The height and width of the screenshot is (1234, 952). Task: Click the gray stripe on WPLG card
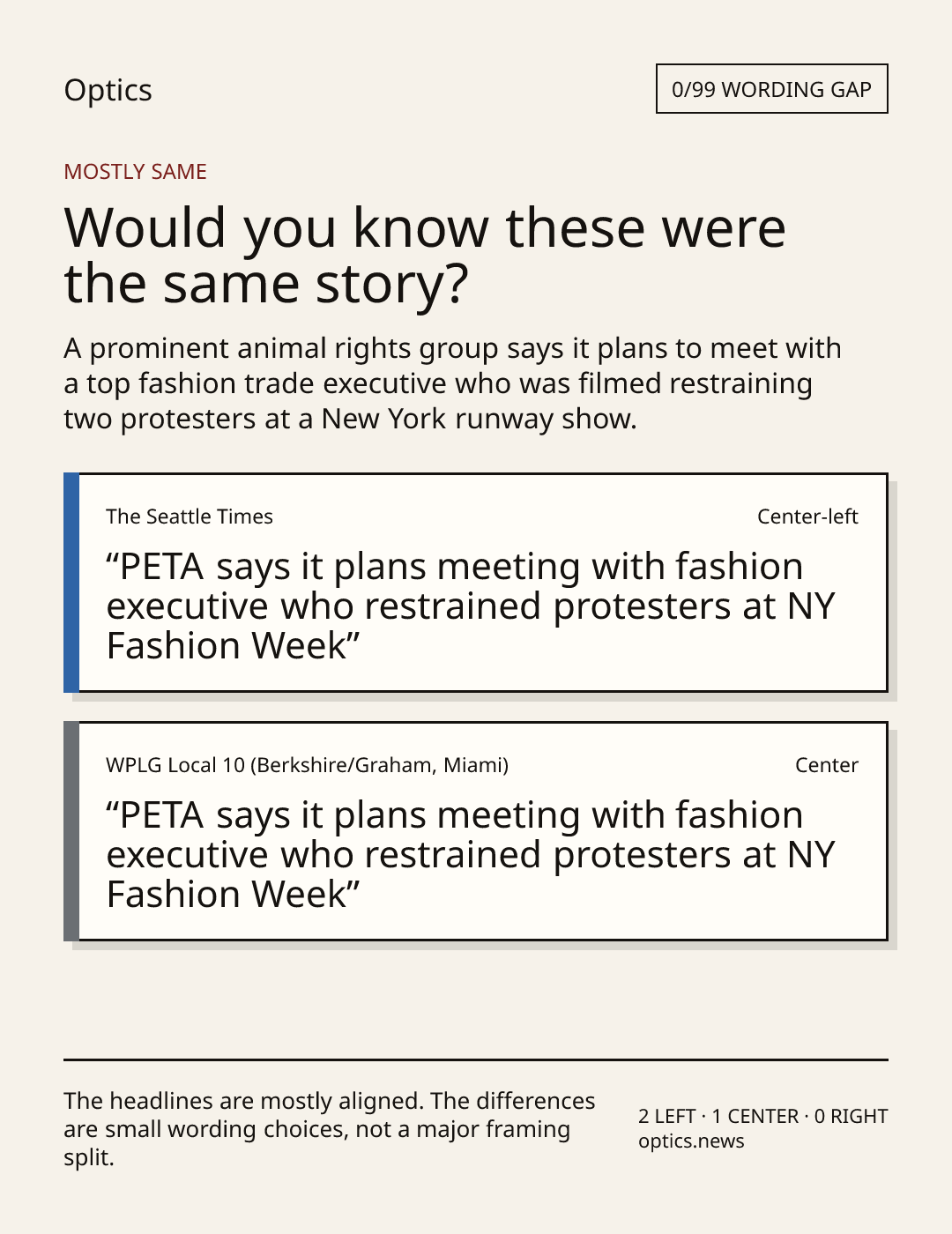pos(71,831)
